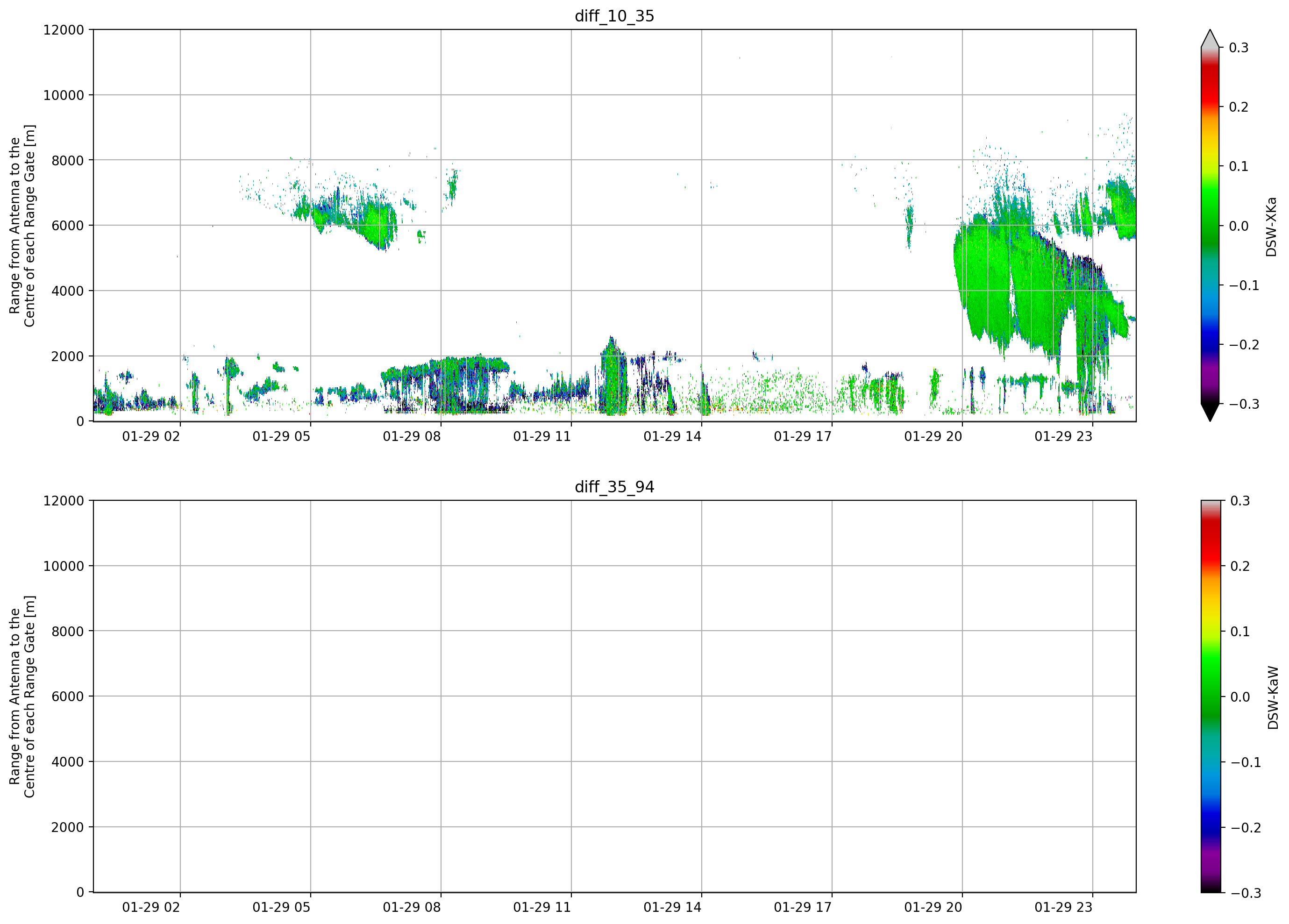1289x924 pixels.
Task: Click the 01-29 02 x-tick on top plot
Action: [151, 436]
